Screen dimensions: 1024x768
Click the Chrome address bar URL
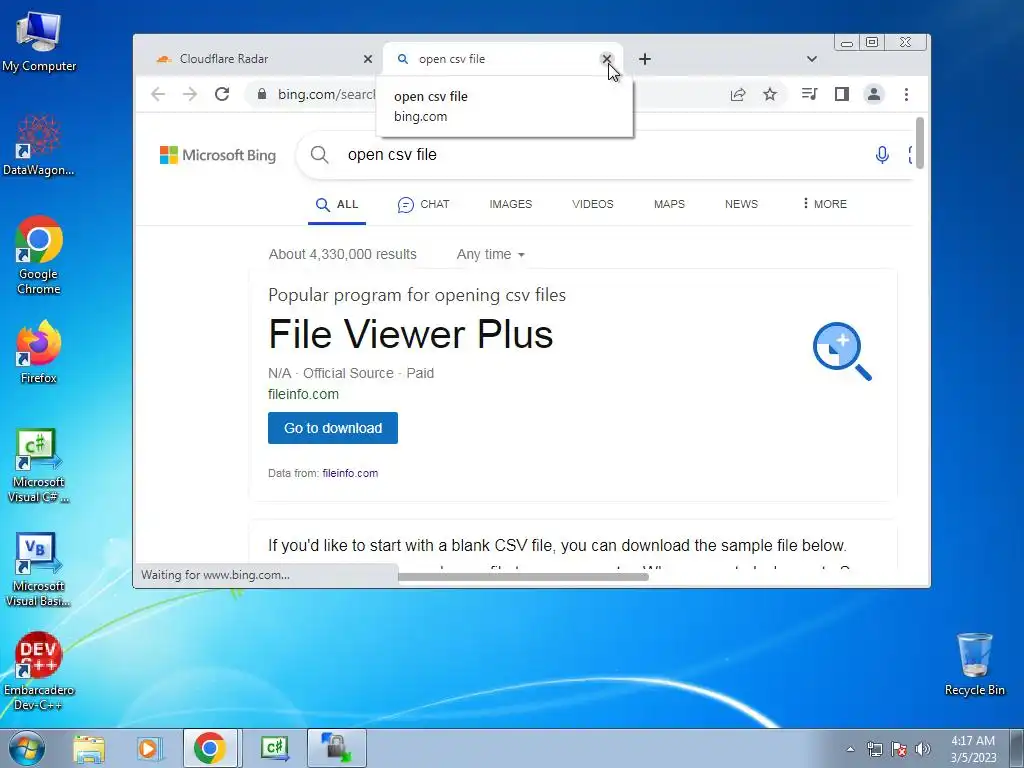(326, 94)
